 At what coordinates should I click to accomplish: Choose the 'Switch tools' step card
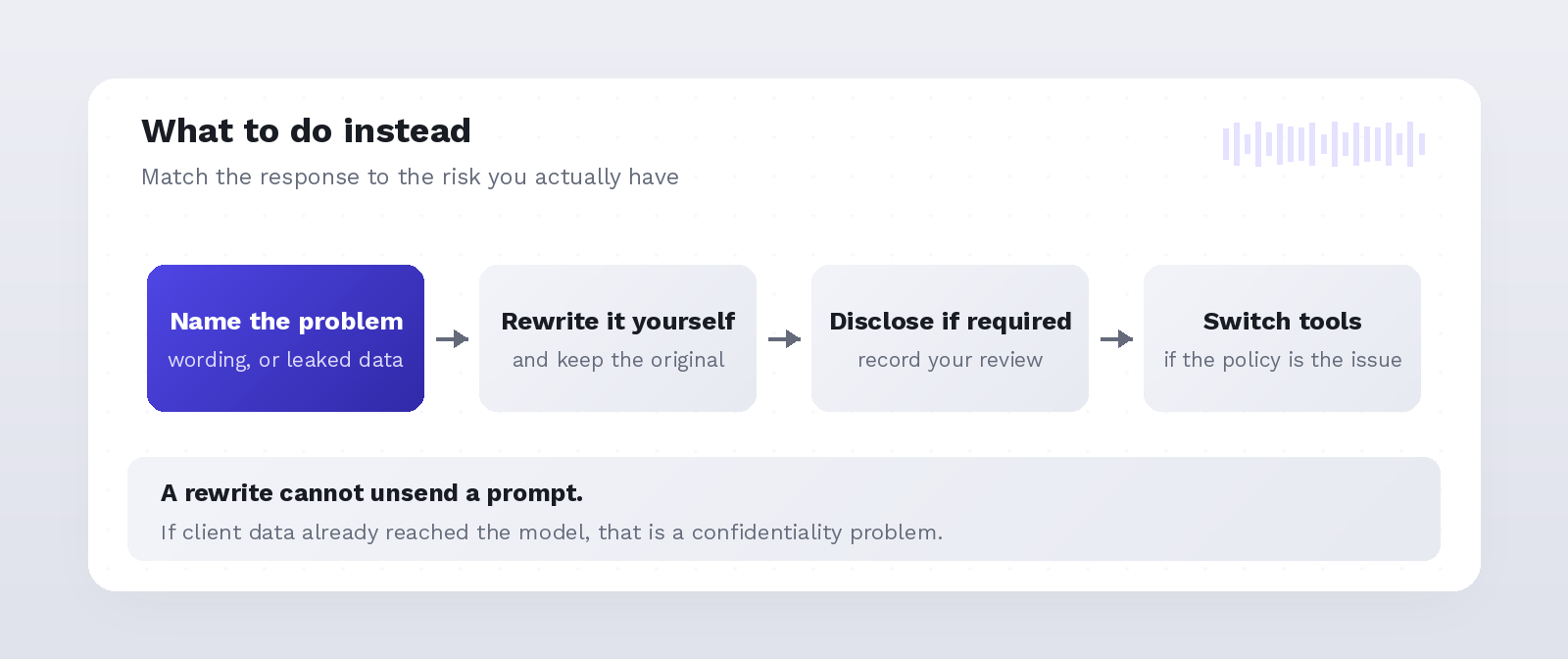pyautogui.click(x=1282, y=338)
